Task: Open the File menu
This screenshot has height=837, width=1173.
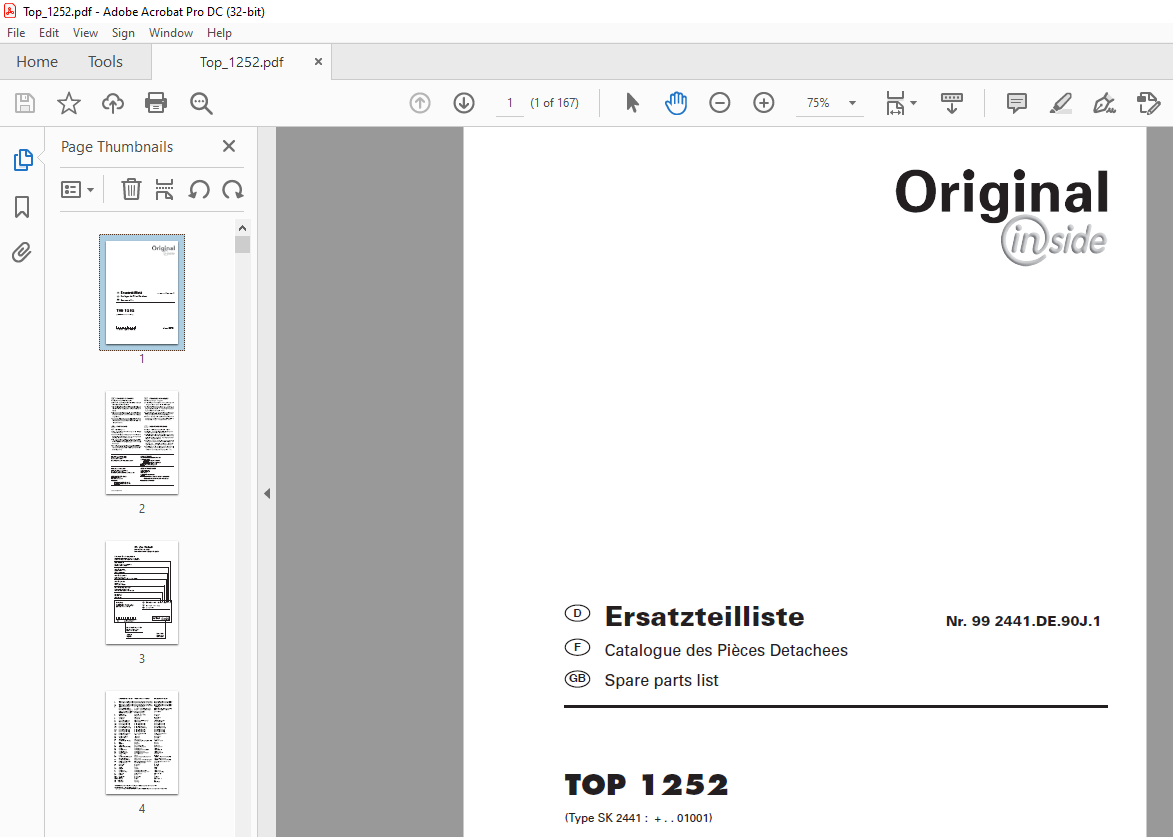Action: tap(16, 33)
